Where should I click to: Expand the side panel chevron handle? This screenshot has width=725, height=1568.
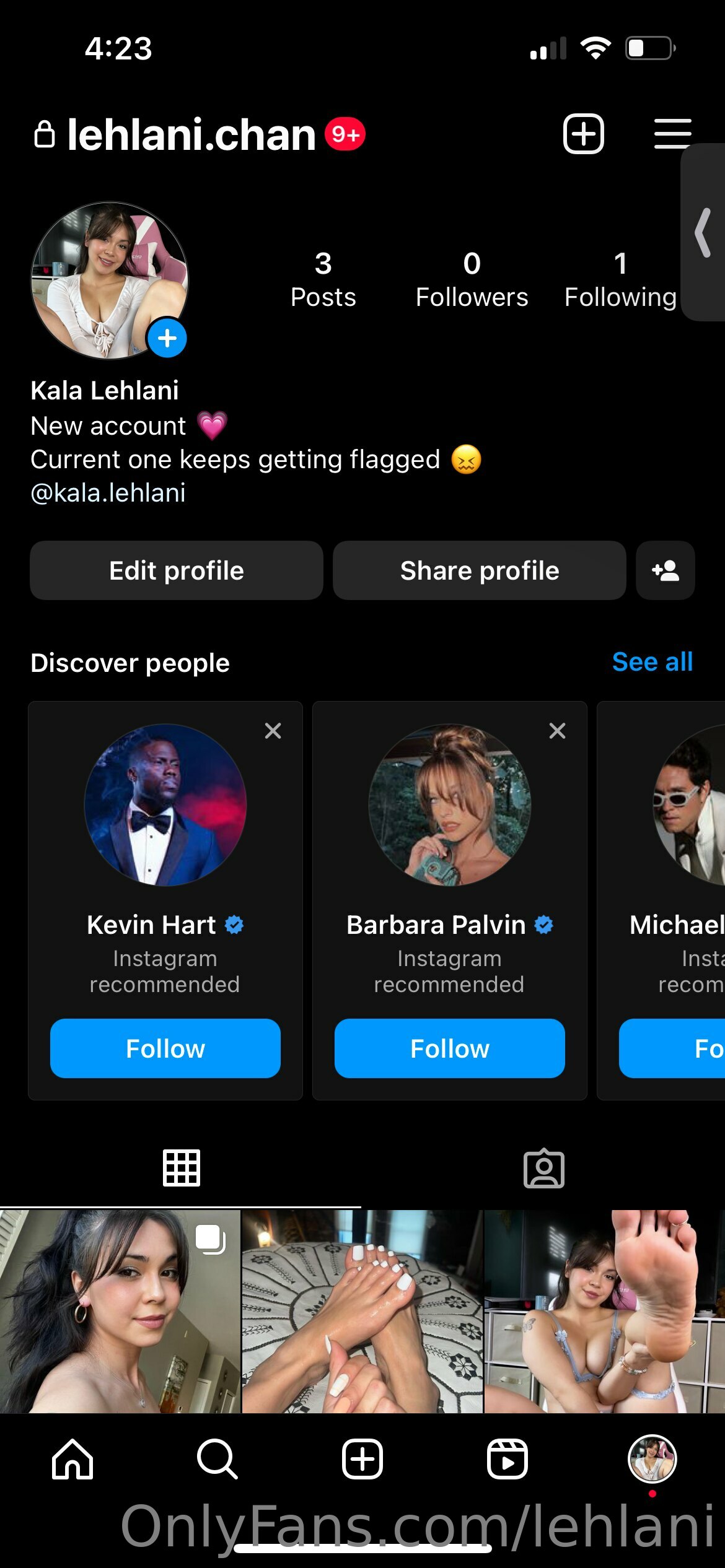(x=703, y=232)
